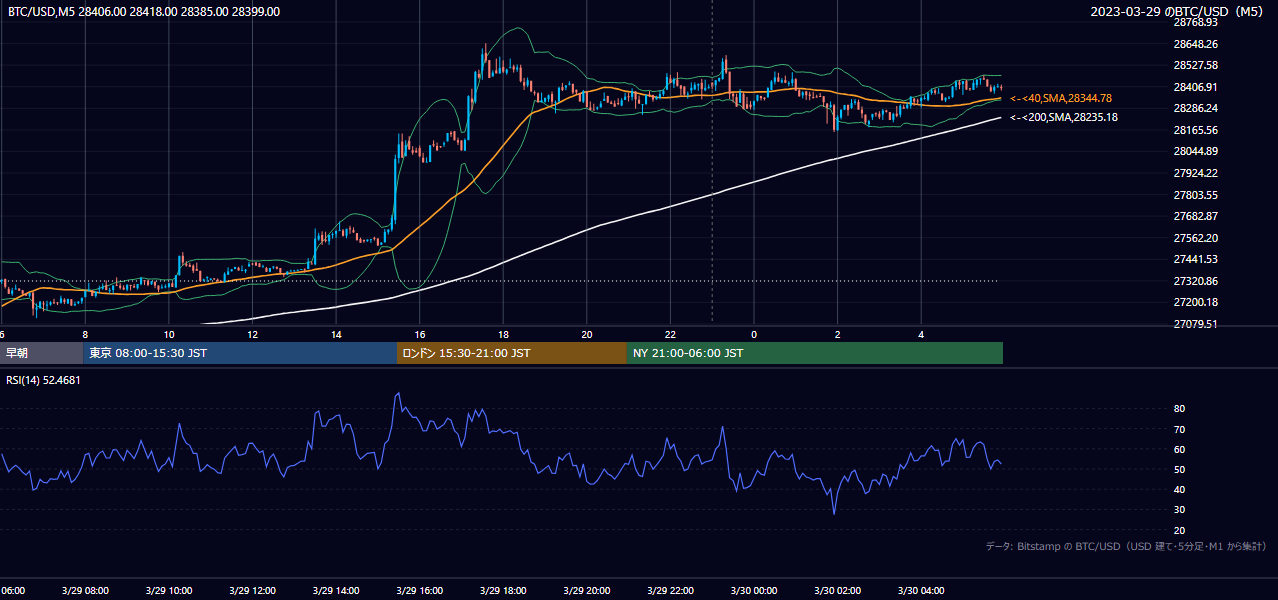1278x600 pixels.
Task: Select the 40 SMA label reading 28344.78
Action: [1061, 98]
